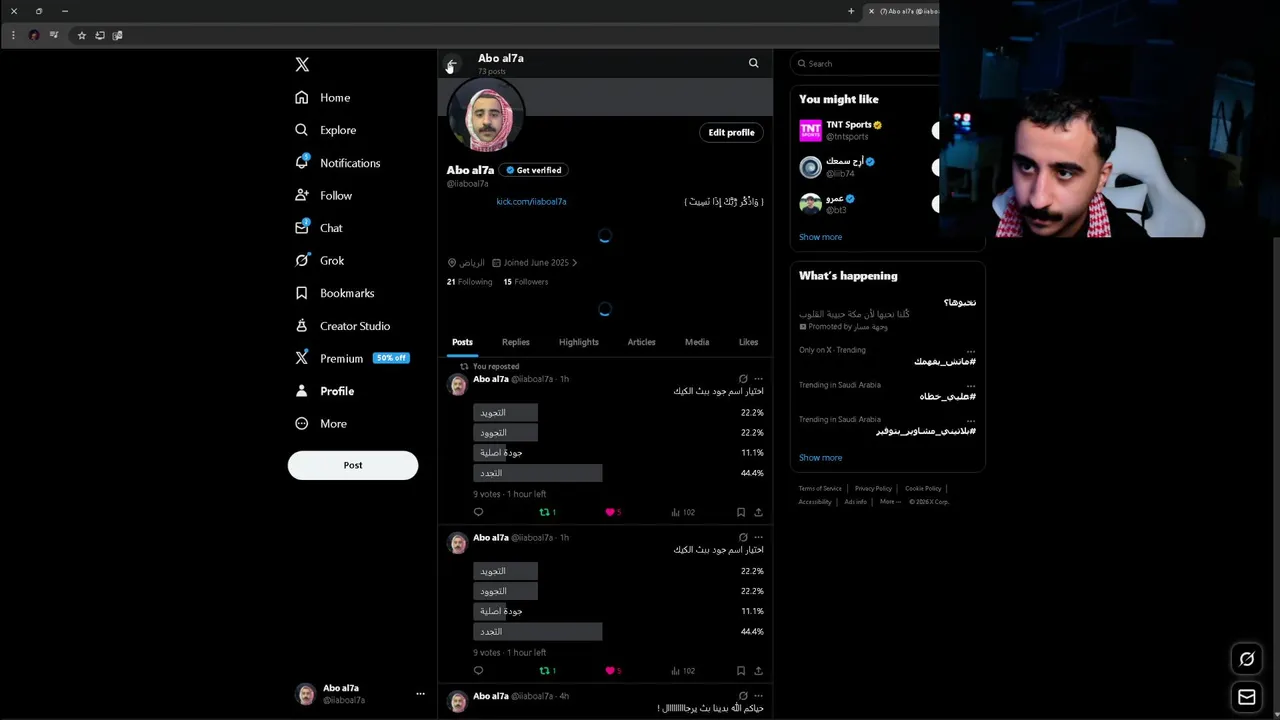This screenshot has width=1280, height=720.
Task: Click the browser bookmark star icon
Action: tap(82, 35)
